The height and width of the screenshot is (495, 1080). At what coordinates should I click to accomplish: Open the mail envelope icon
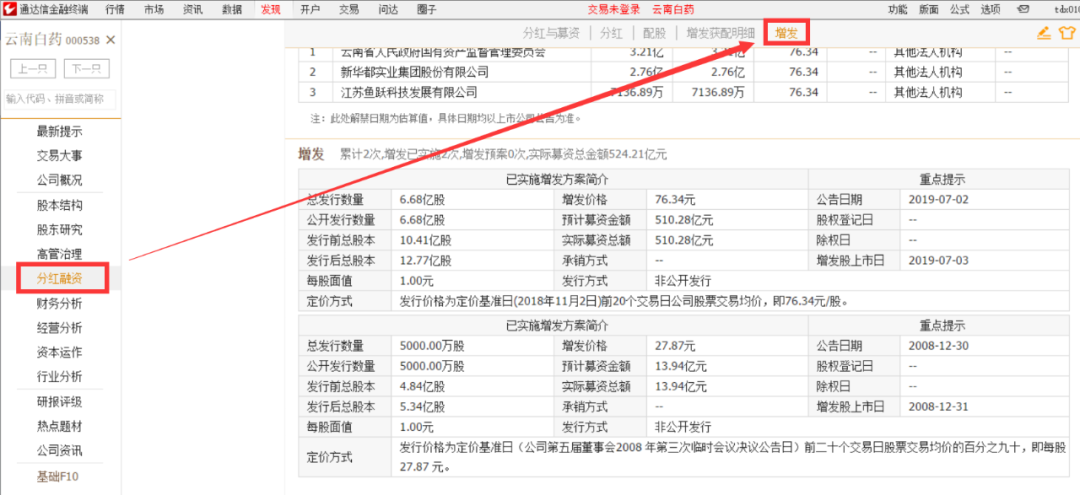point(1023,9)
